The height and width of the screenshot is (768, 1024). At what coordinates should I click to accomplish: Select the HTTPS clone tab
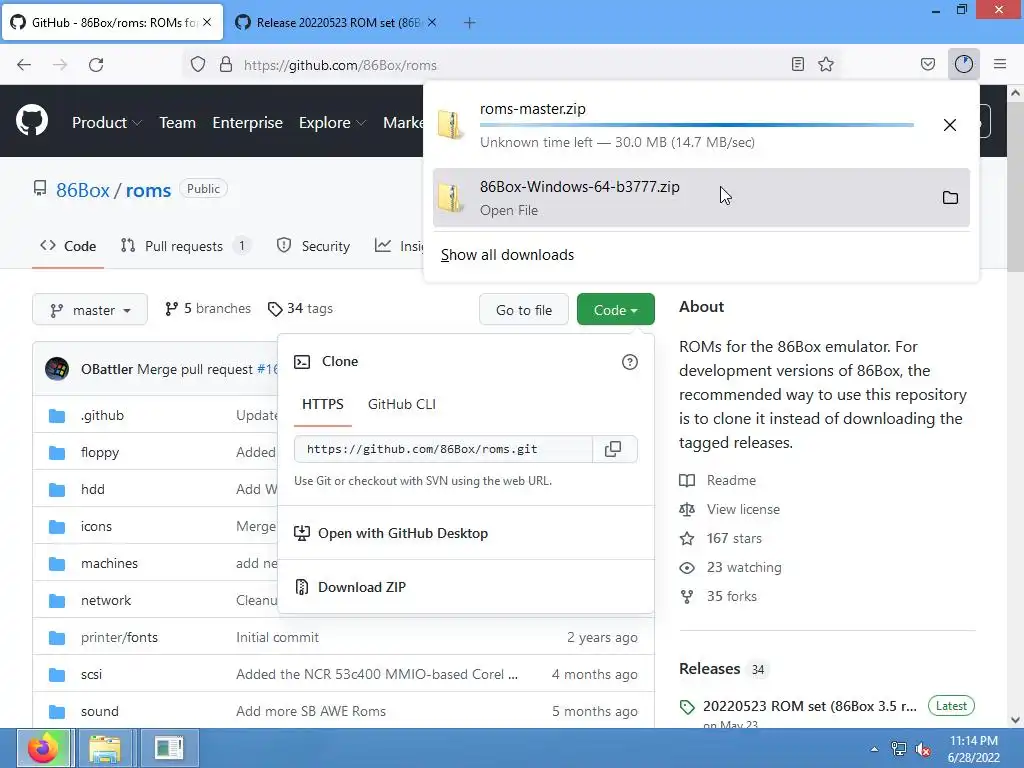[x=323, y=404]
